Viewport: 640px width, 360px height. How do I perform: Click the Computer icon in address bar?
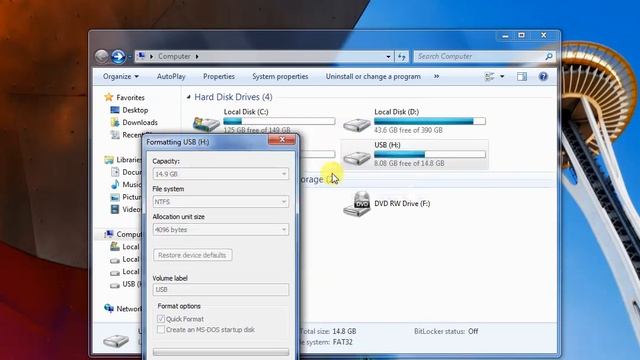tap(141, 56)
